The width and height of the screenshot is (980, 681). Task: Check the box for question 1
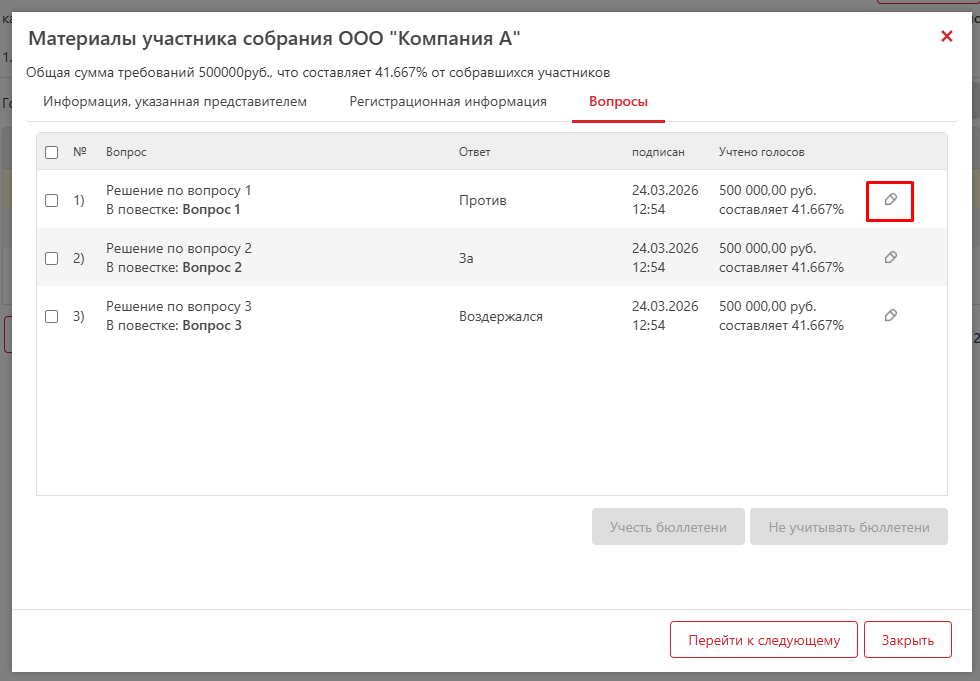click(52, 201)
